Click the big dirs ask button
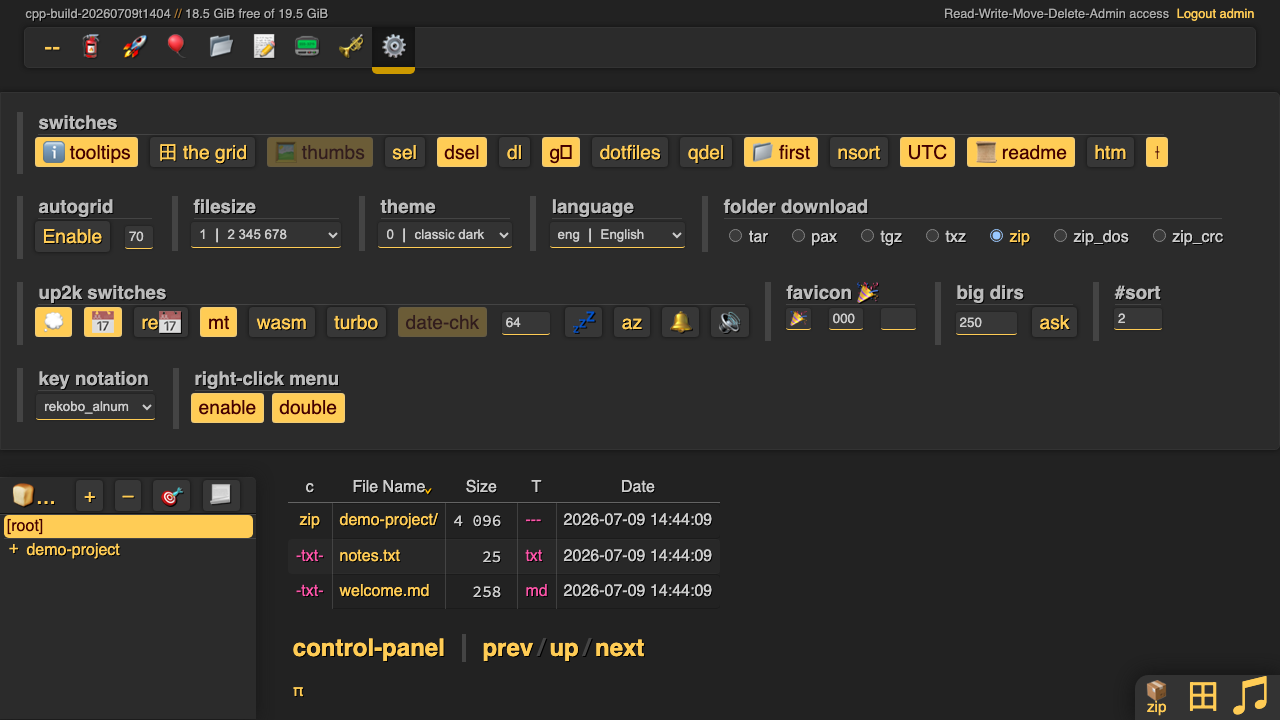 [x=1054, y=322]
